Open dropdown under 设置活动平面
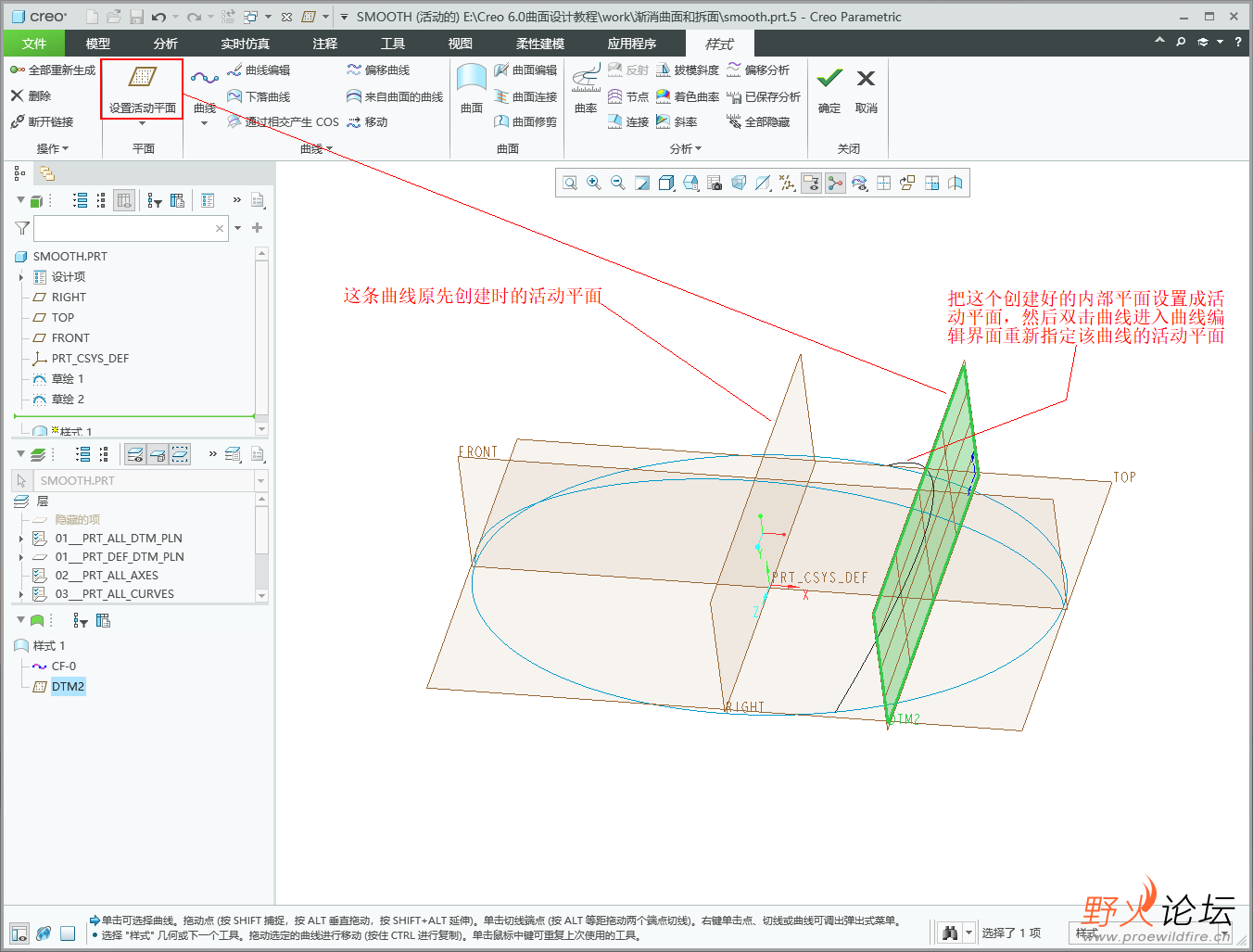Viewport: 1253px width, 952px height. [x=142, y=123]
